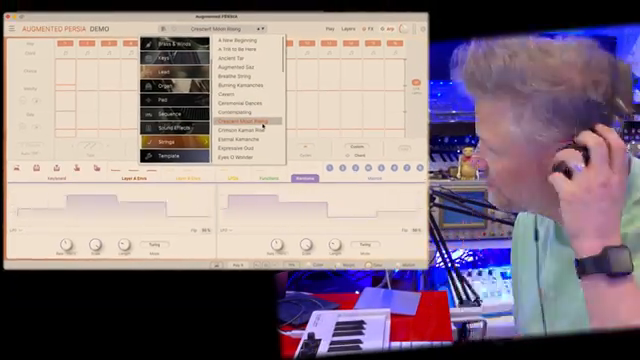Click the left random Flip 50% value
The width and height of the screenshot is (640, 360).
206,230
